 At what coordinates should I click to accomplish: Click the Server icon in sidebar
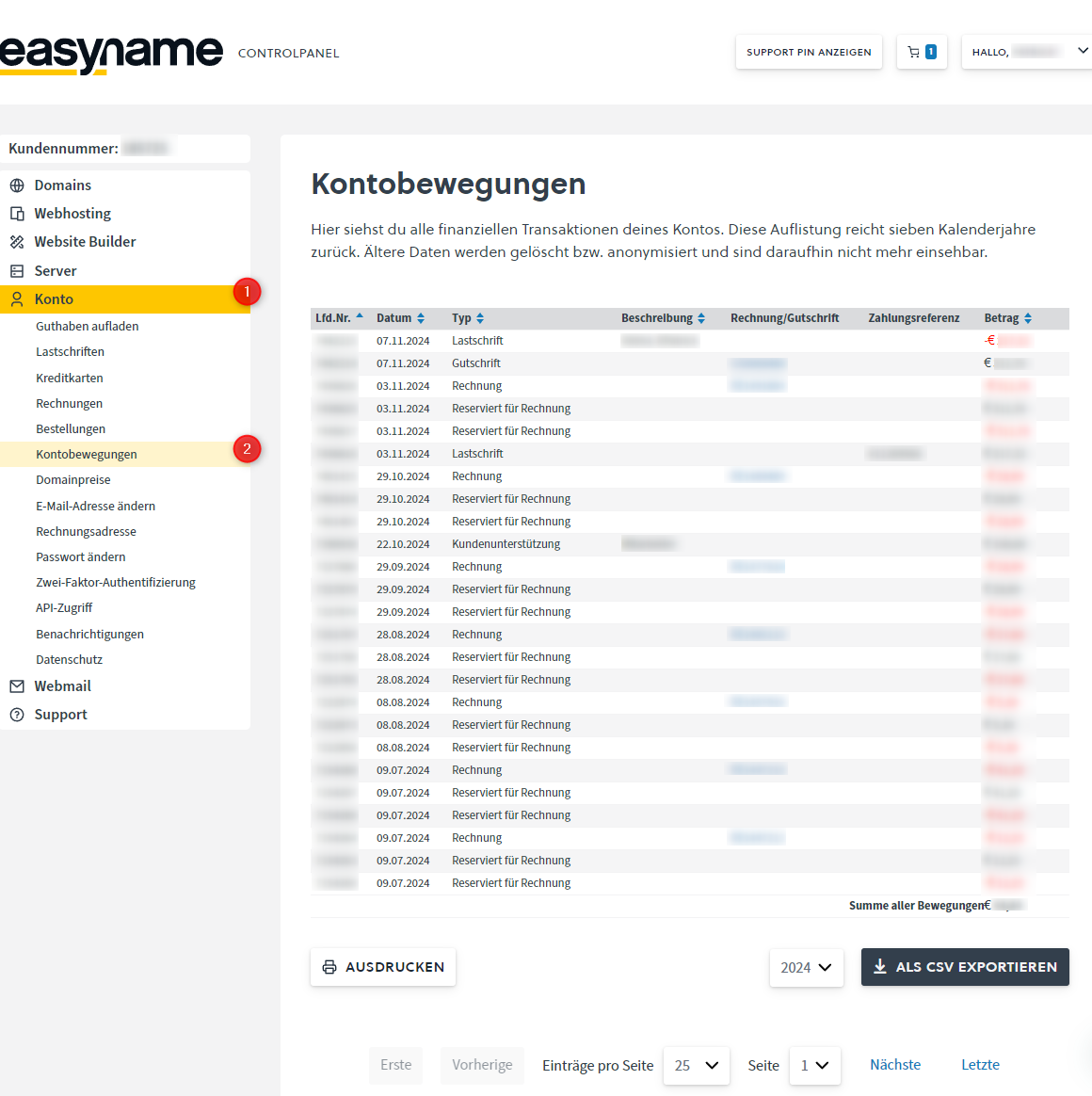17,271
